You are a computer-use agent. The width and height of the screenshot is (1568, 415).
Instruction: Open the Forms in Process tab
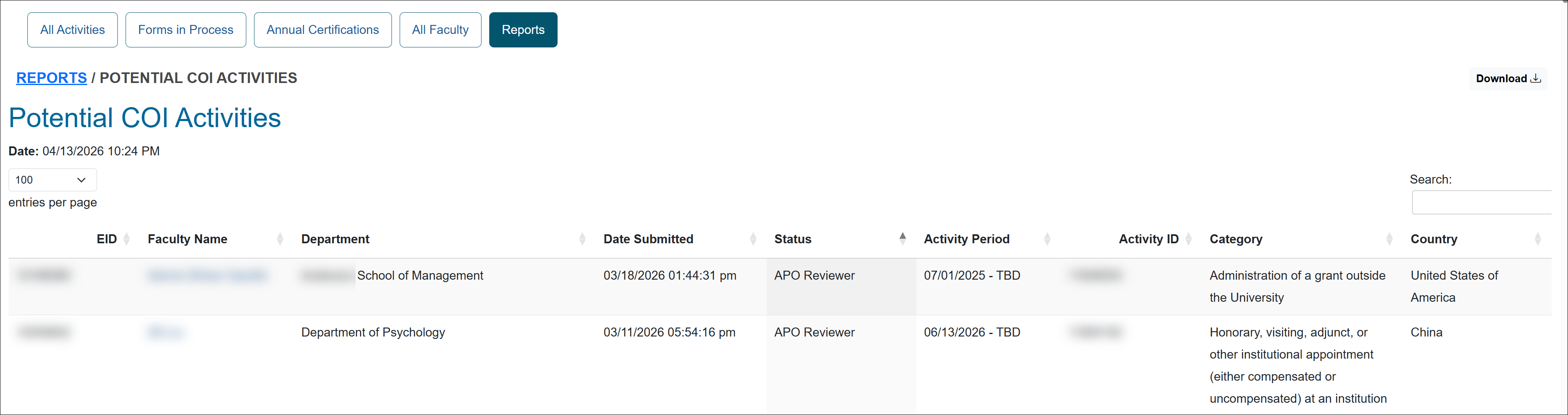[186, 30]
